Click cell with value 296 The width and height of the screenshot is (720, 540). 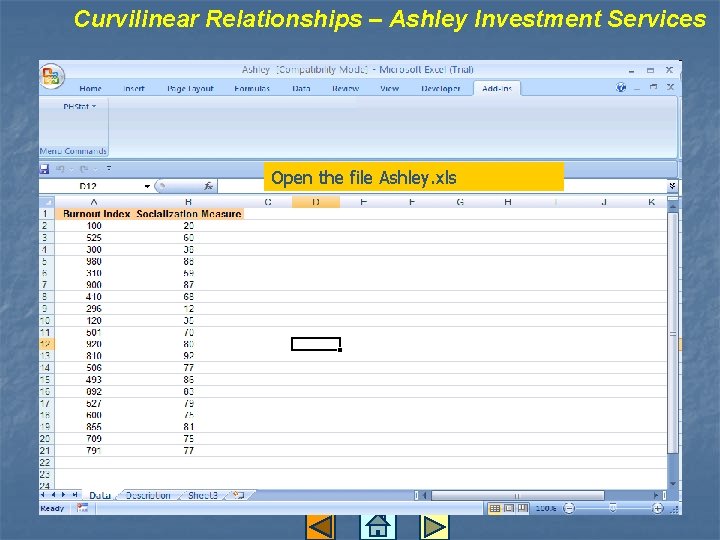pyautogui.click(x=94, y=309)
